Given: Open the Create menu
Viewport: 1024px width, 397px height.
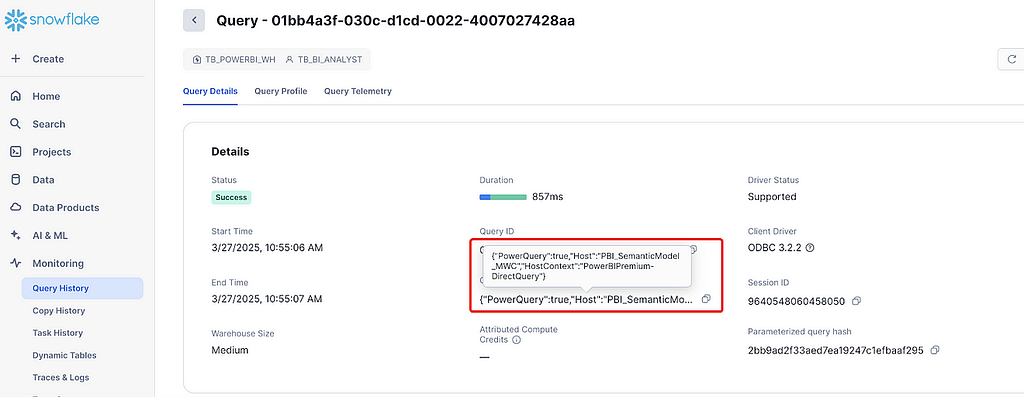Looking at the screenshot, I should tap(38, 59).
